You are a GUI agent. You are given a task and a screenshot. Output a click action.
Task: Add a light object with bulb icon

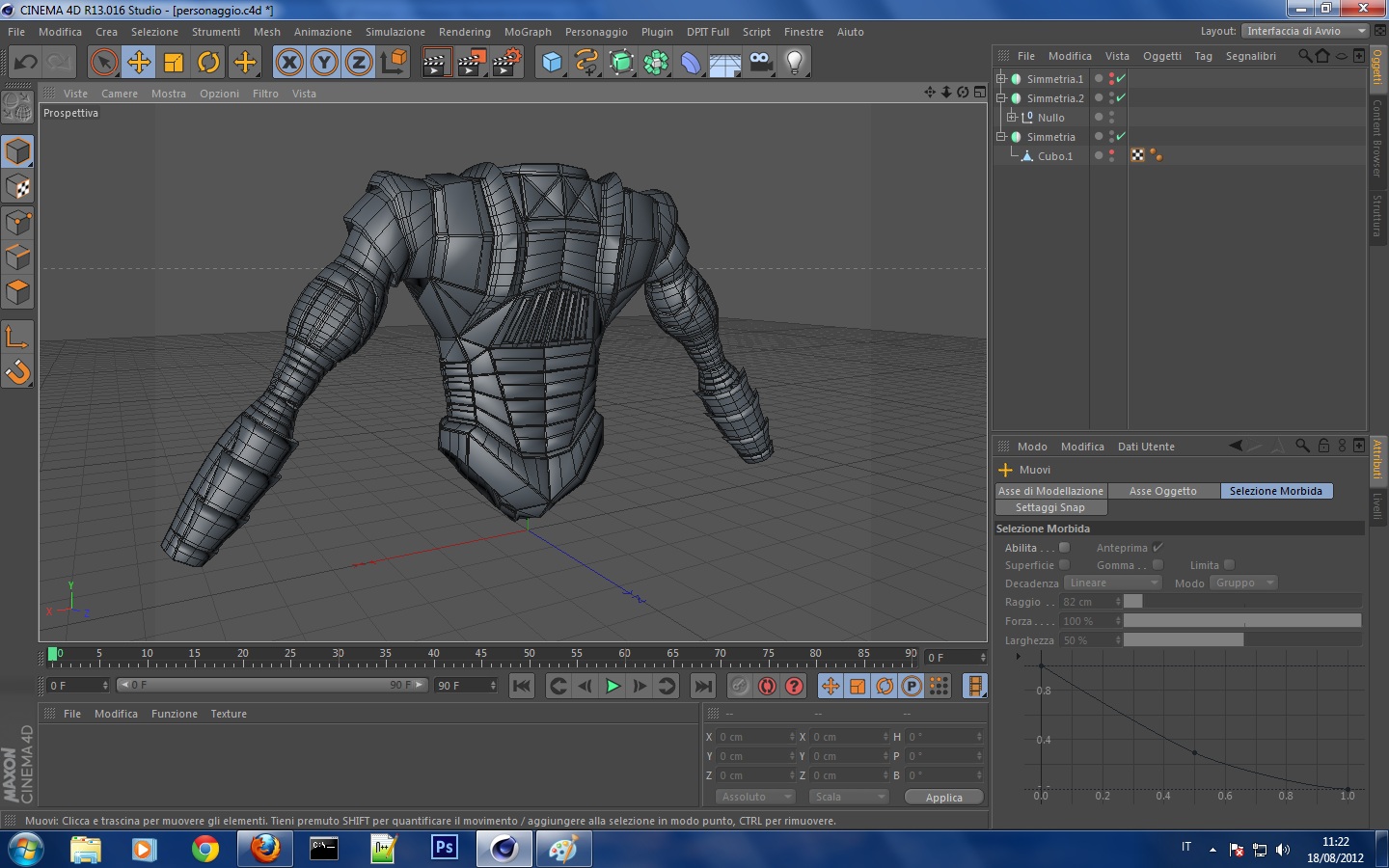(x=794, y=63)
